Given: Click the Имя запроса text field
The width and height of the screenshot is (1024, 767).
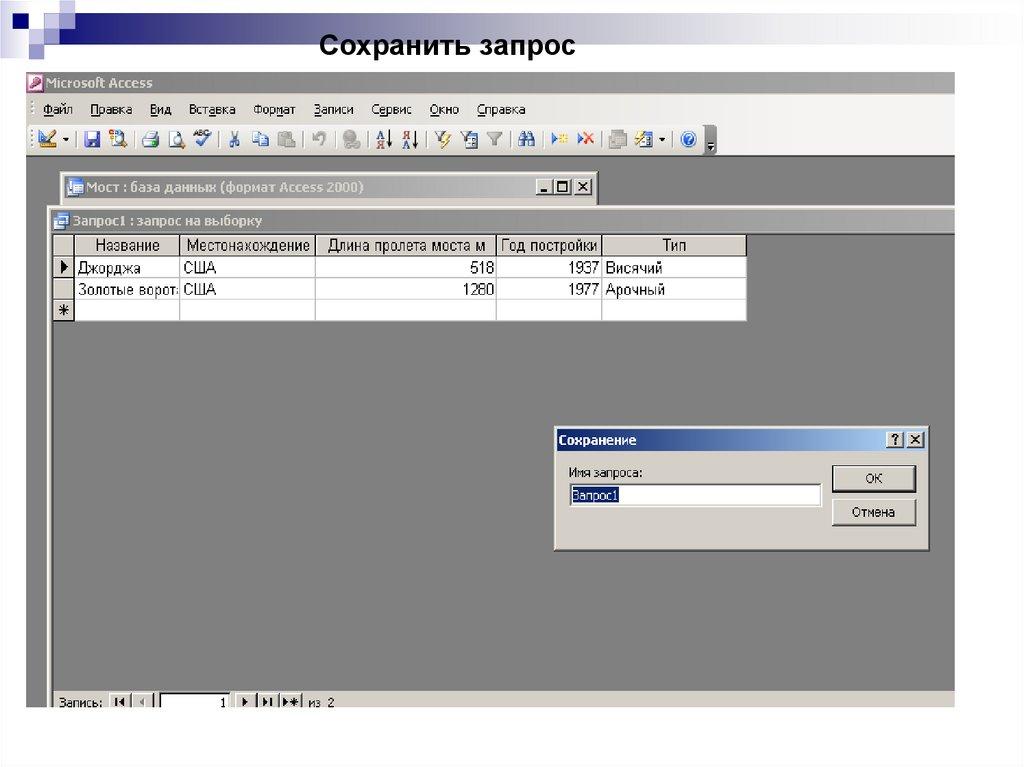Looking at the screenshot, I should point(695,495).
